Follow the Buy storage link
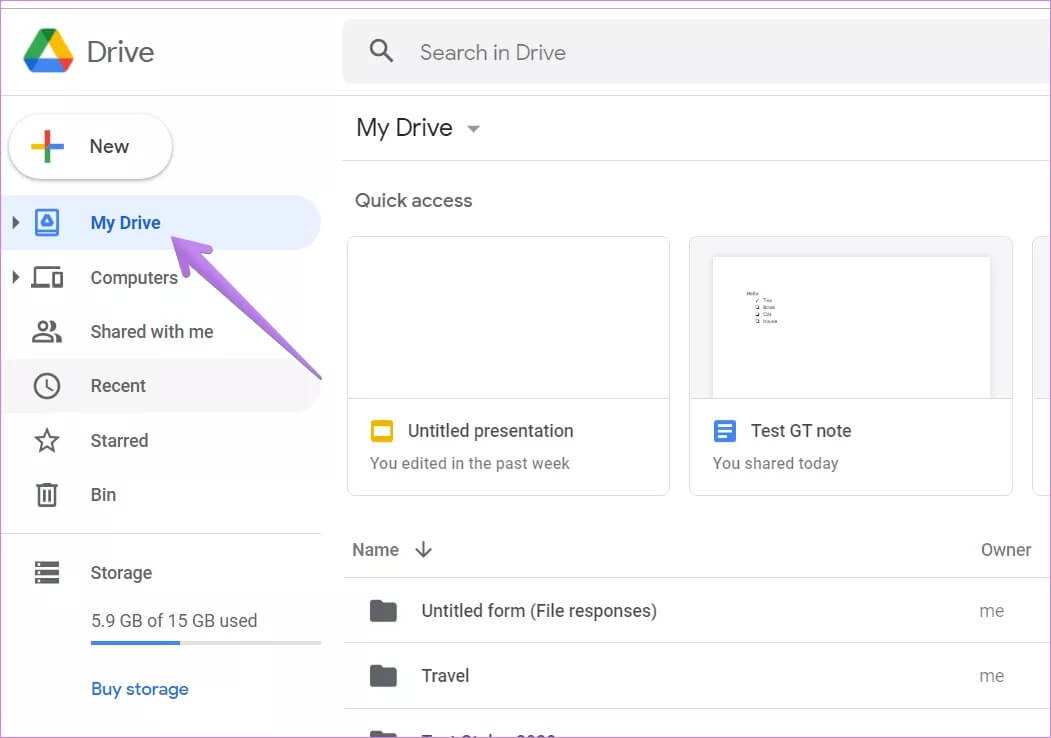The width and height of the screenshot is (1051, 738). (x=139, y=689)
